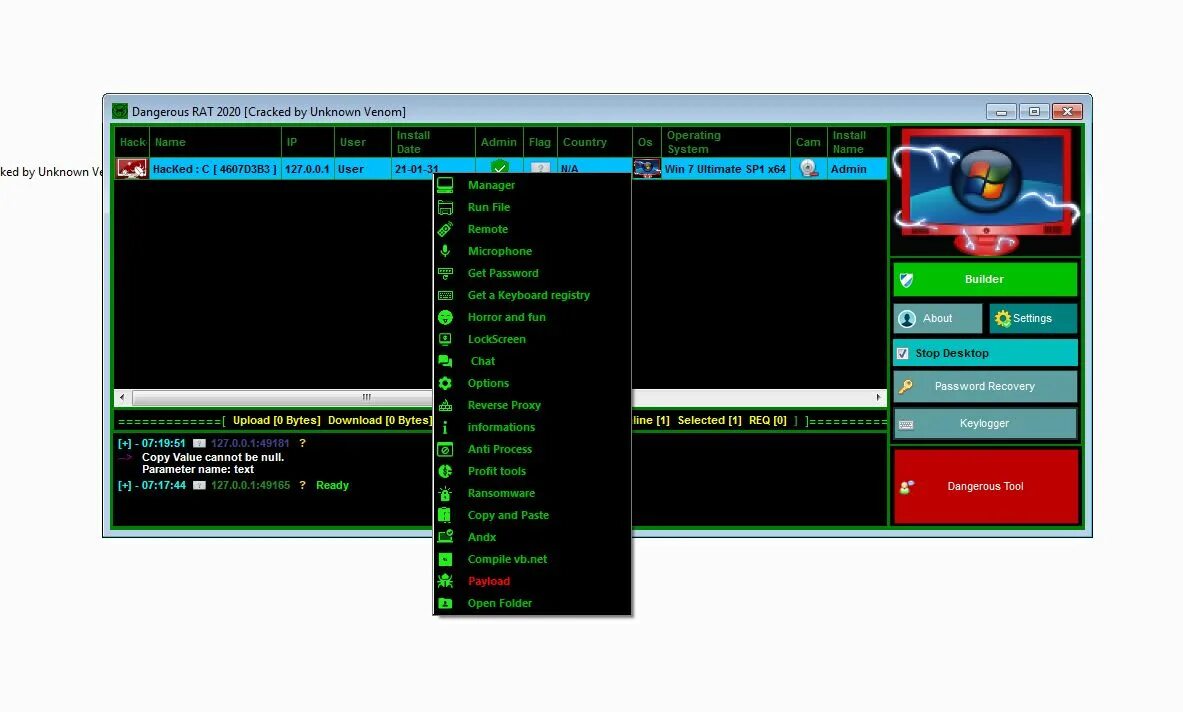The height and width of the screenshot is (712, 1183).
Task: Click the Compile vb.net icon
Action: (445, 559)
